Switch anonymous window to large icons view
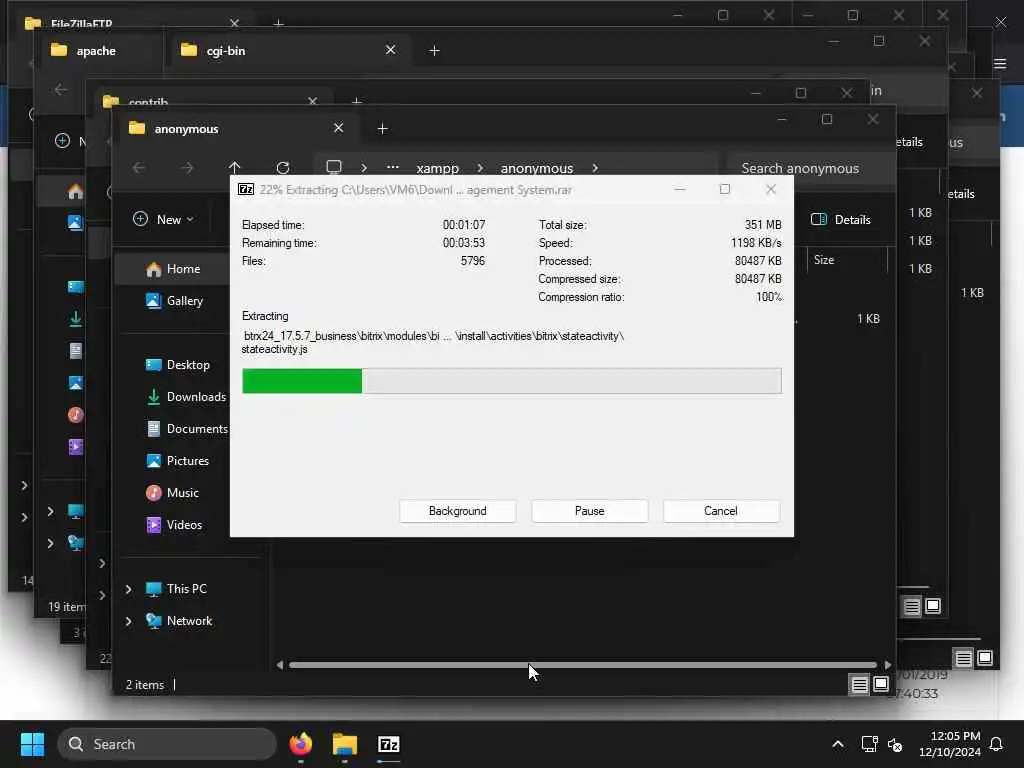 click(881, 684)
